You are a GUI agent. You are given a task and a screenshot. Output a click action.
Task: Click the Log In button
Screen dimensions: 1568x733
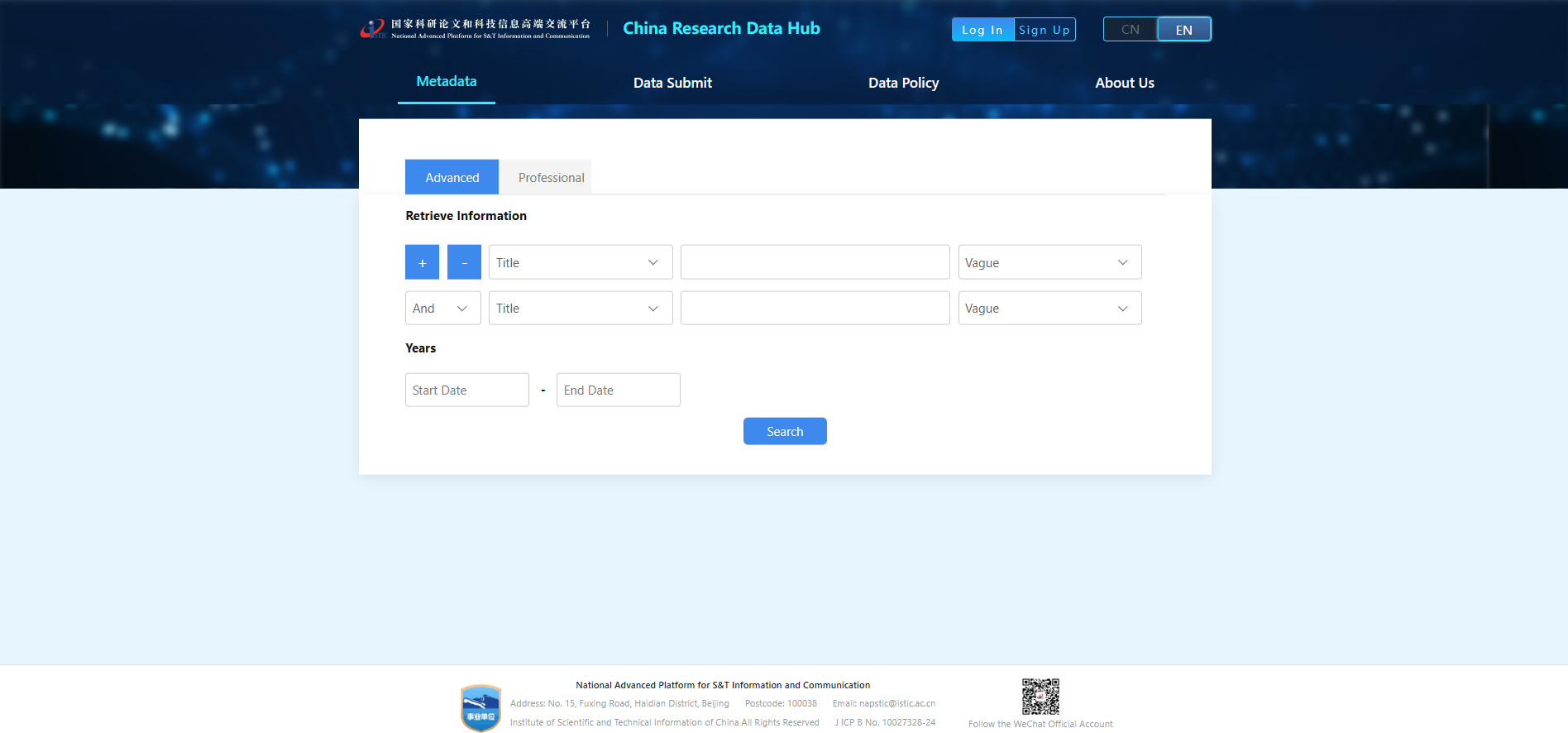[x=982, y=30]
